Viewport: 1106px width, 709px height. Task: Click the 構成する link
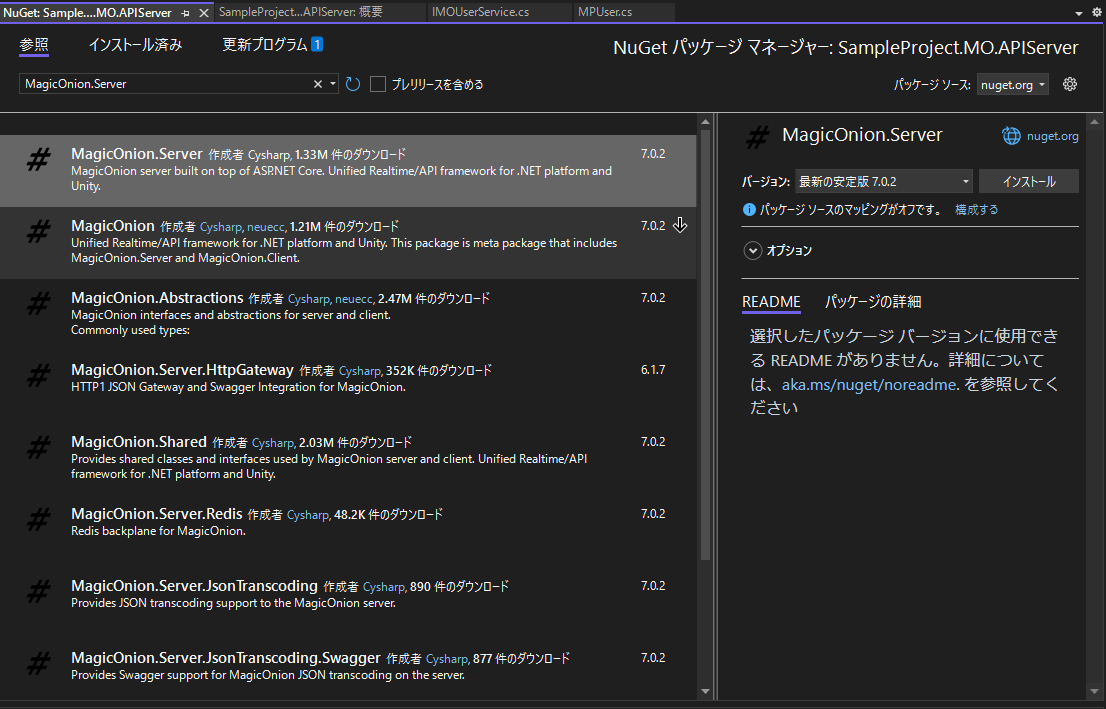pos(976,210)
